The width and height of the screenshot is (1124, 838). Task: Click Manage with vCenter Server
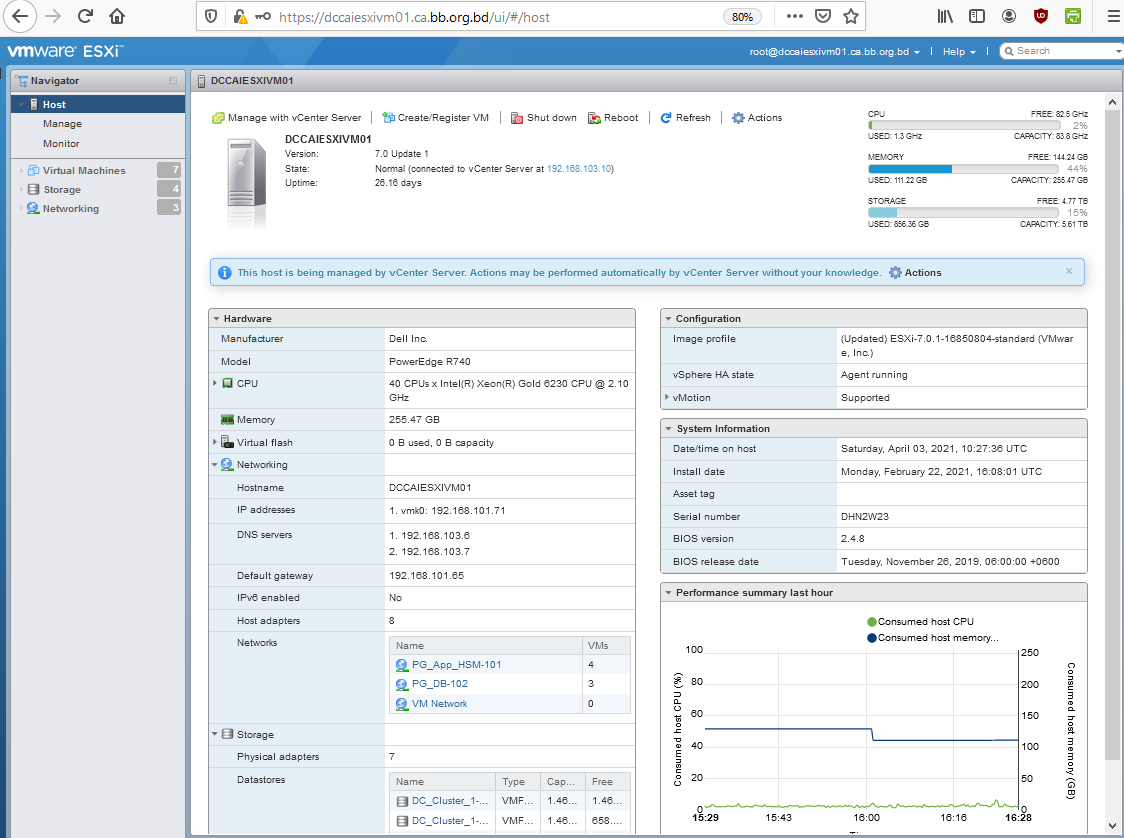point(287,118)
